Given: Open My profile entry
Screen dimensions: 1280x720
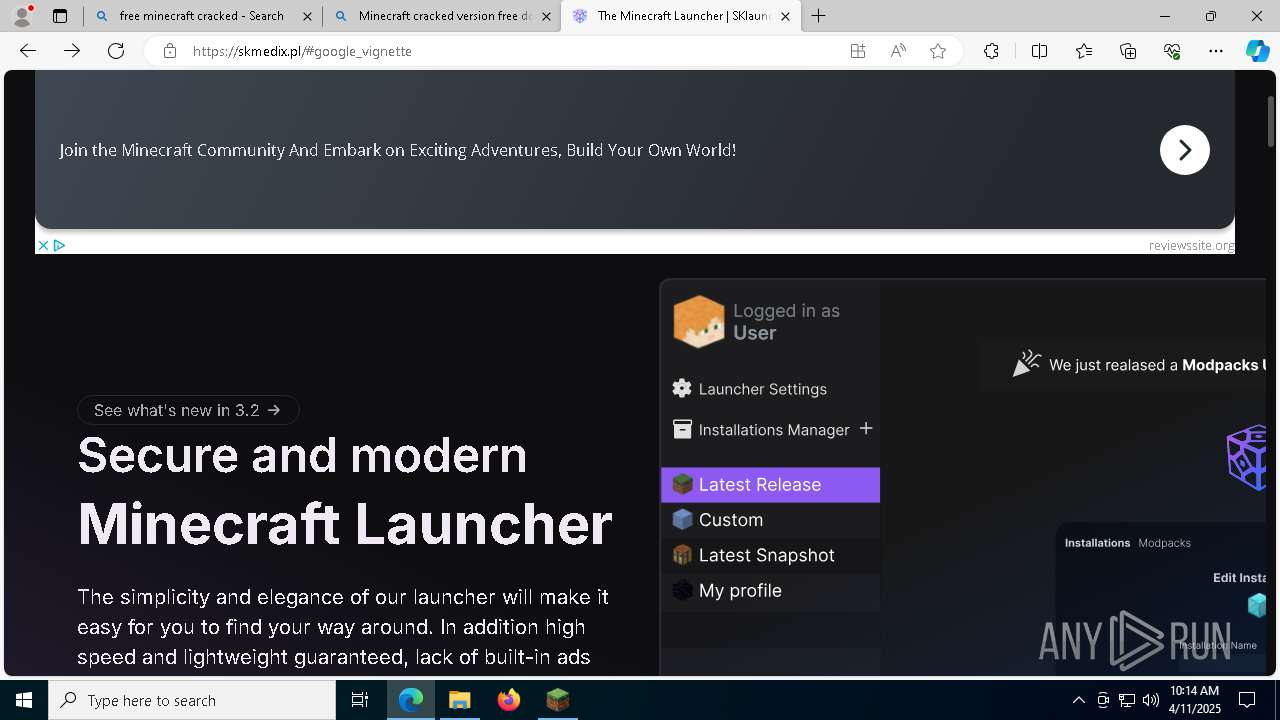Looking at the screenshot, I should (770, 591).
